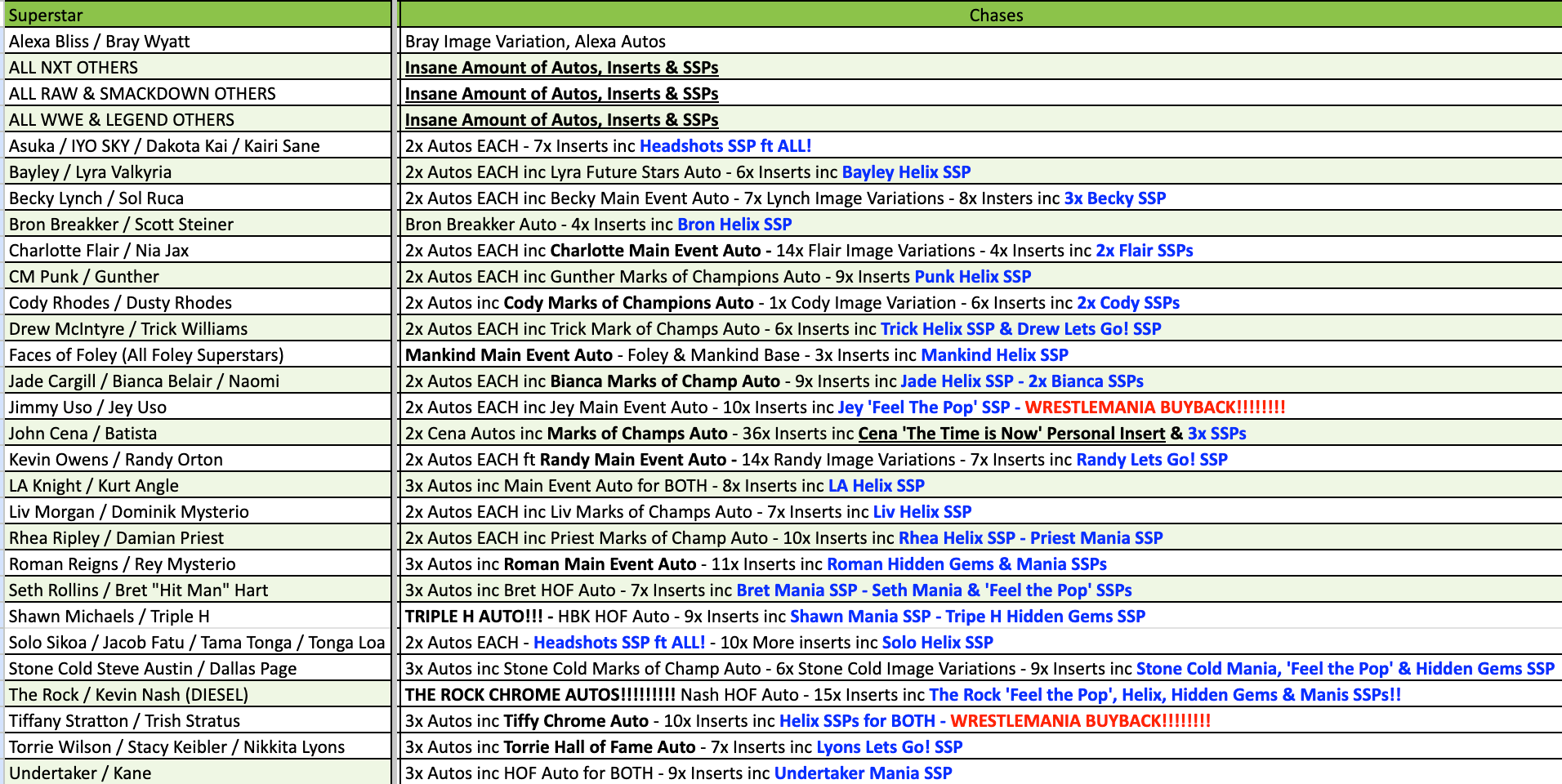This screenshot has height=784, width=1562.
Task: Select the CM Punk / Gunther cell
Action: coord(198,276)
